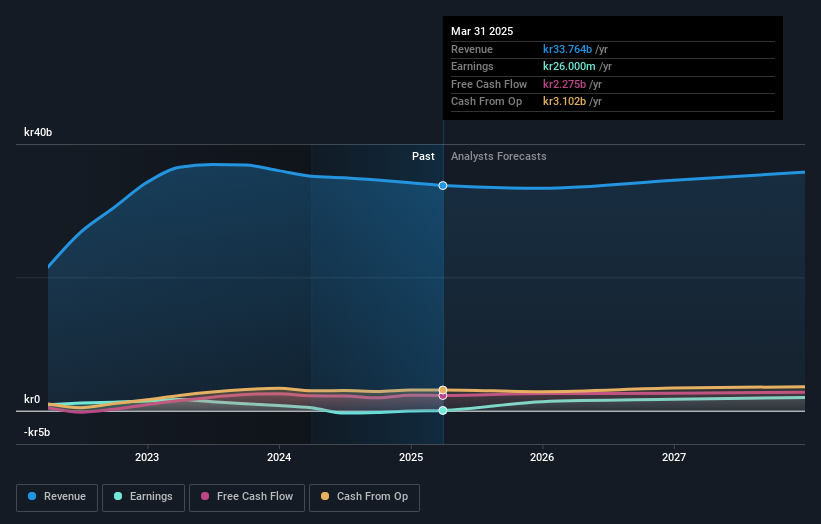Click the Analysts Forecasts label
821x524 pixels.
pos(498,157)
